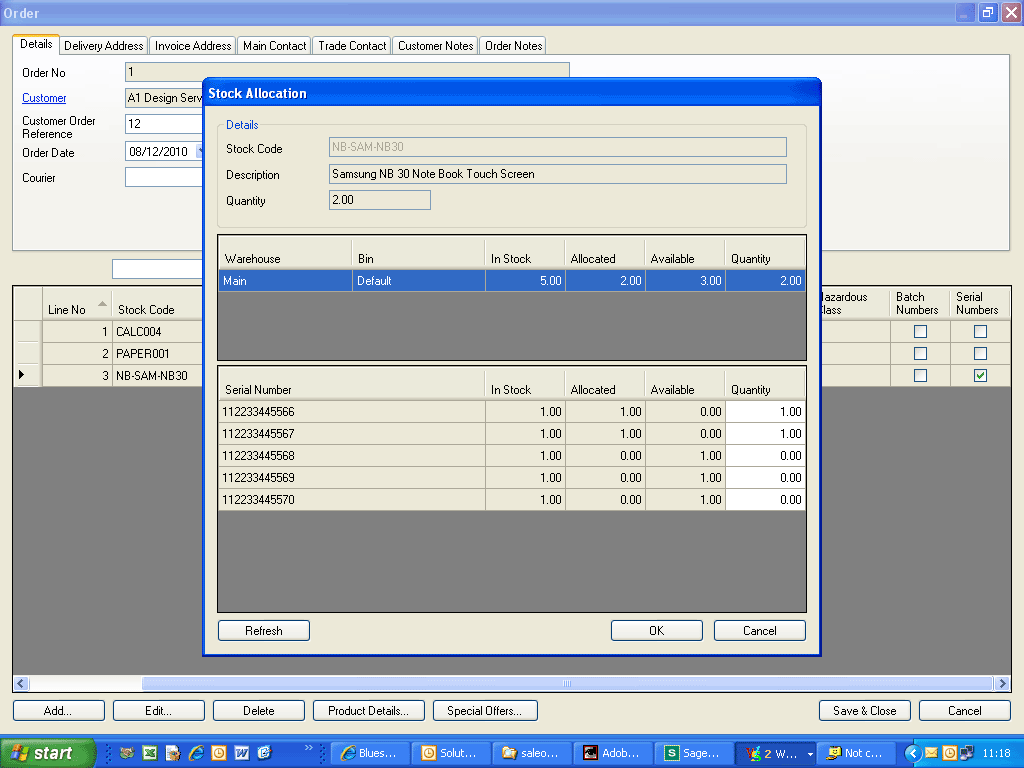Tick Batch Numbers checkbox for NB-SAM-NB30 line

[920, 376]
